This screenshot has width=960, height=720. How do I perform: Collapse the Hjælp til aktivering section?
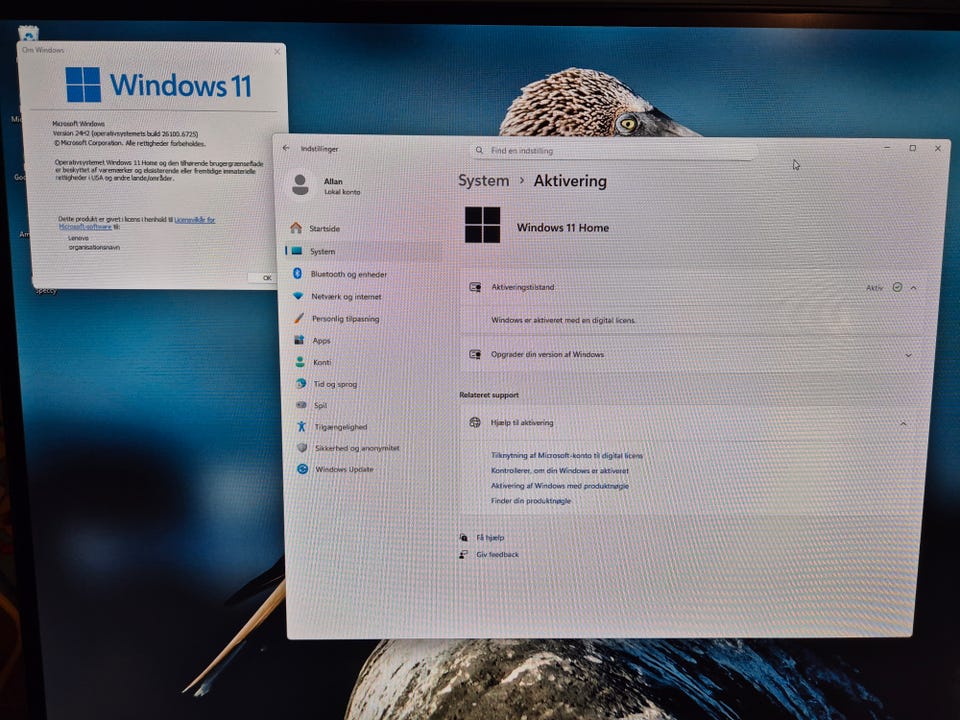pyautogui.click(x=903, y=423)
